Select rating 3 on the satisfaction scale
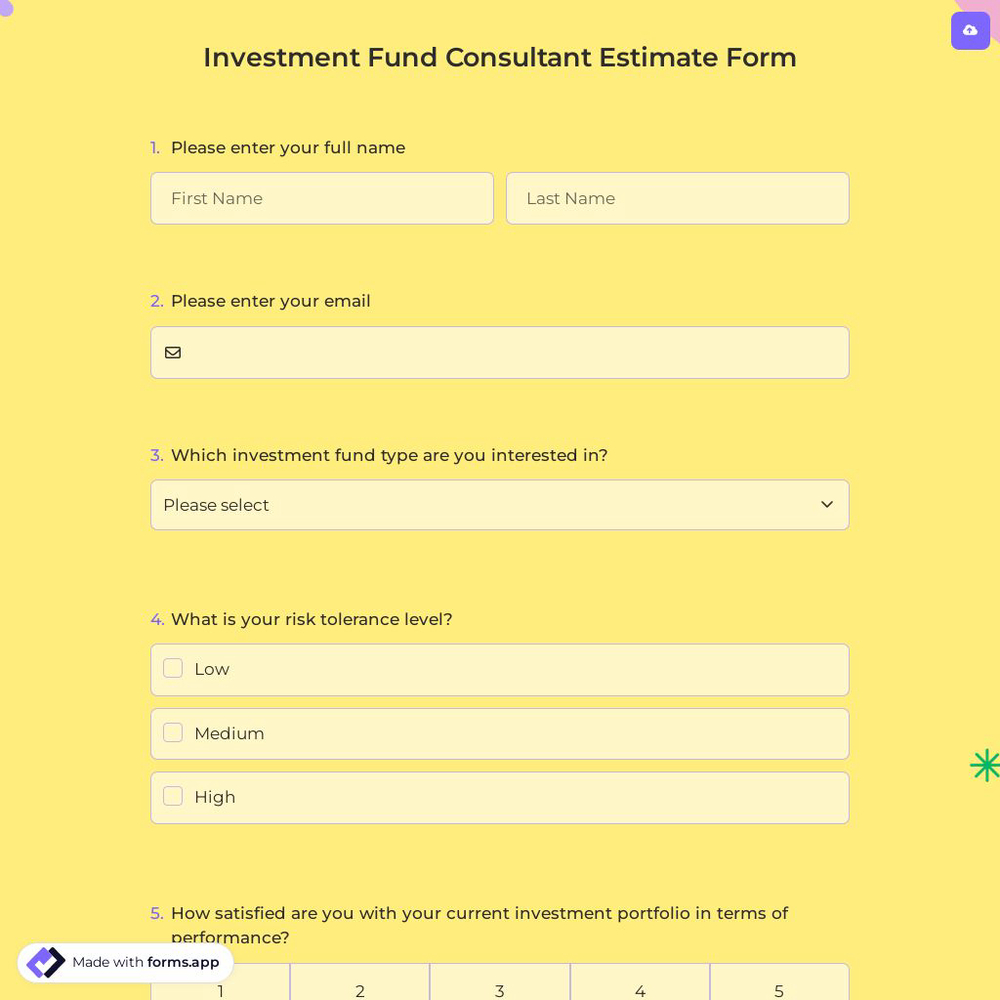Viewport: 1000px width, 1000px height. pos(500,990)
